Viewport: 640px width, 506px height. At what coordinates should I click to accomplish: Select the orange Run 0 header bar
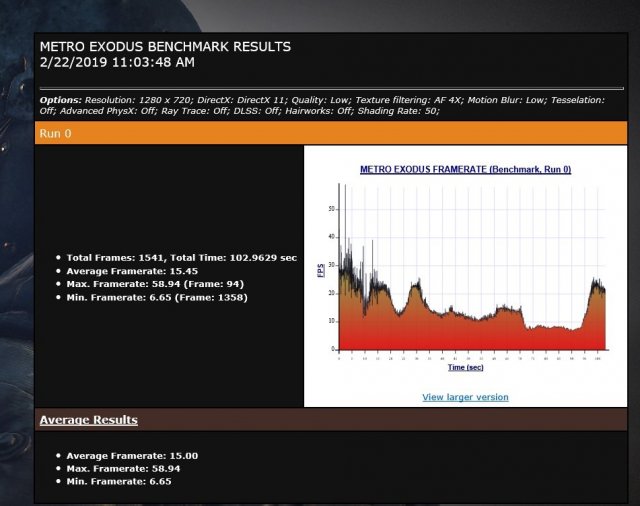[331, 132]
